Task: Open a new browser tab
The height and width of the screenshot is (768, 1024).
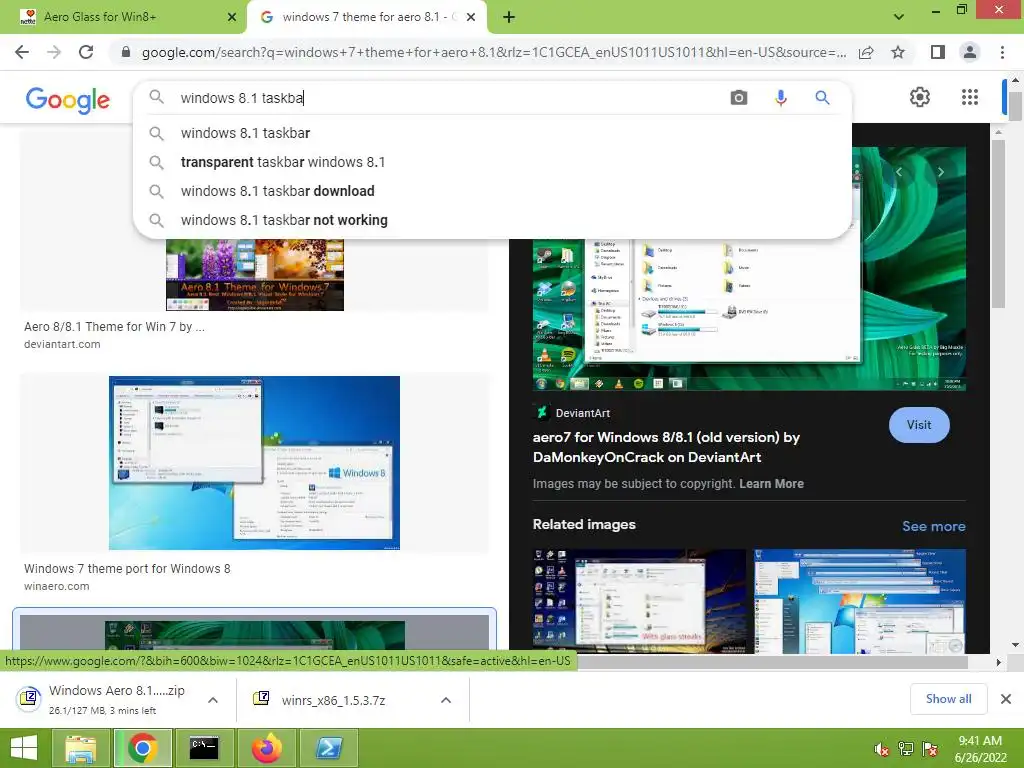Action: coord(509,18)
